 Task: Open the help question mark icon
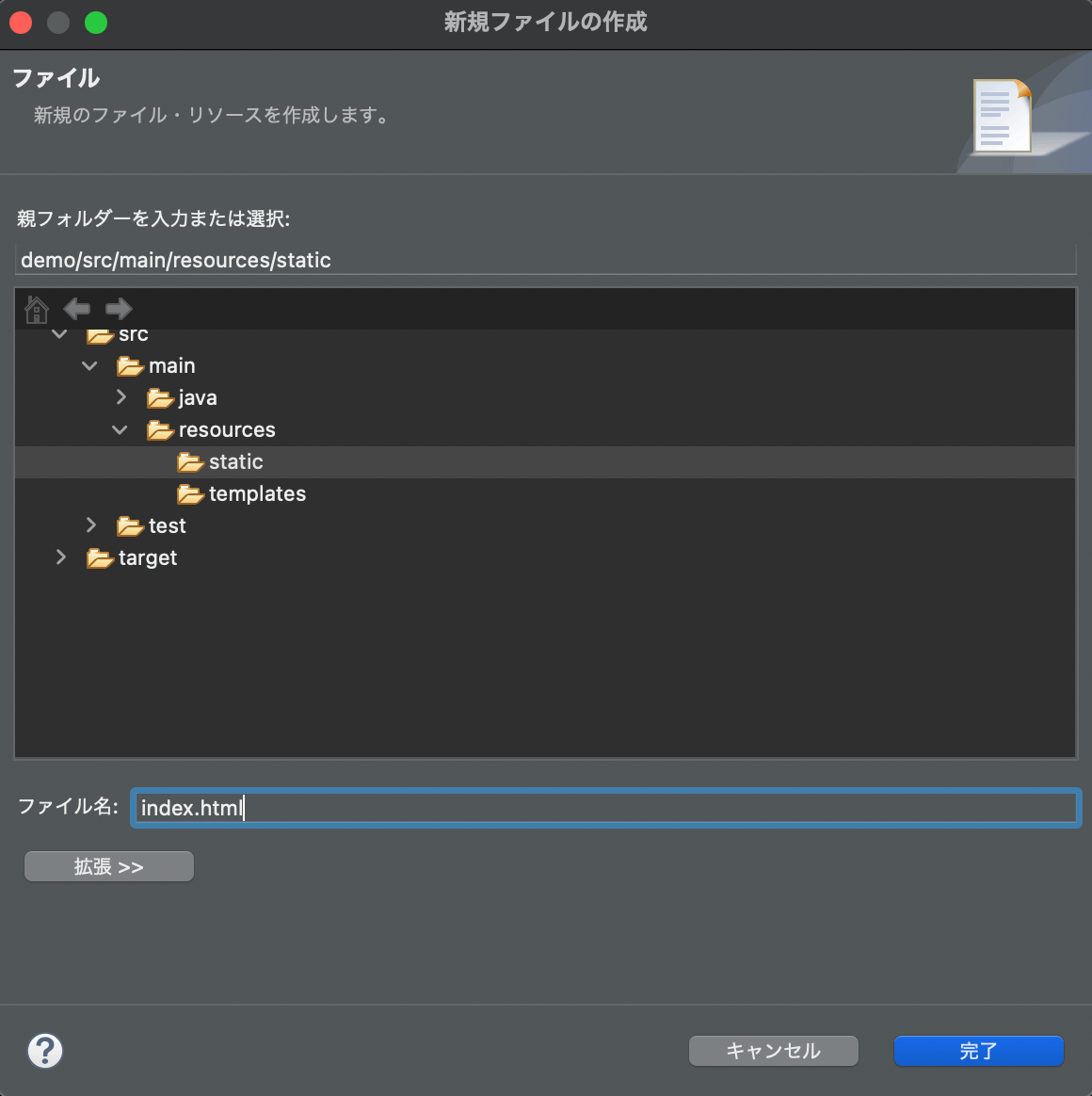[x=45, y=1051]
